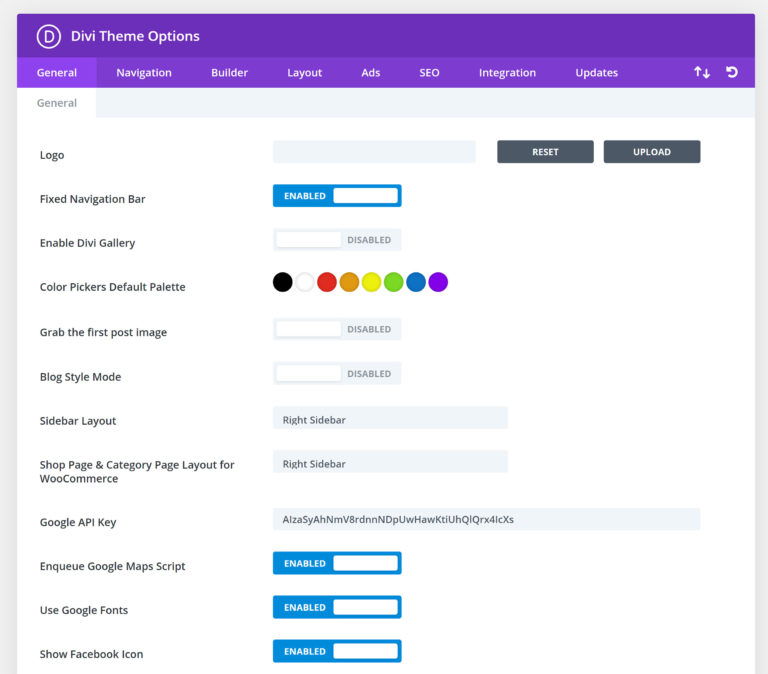Disable the Use Google Fonts toggle
Viewport: 768px width, 674px height.
337,607
